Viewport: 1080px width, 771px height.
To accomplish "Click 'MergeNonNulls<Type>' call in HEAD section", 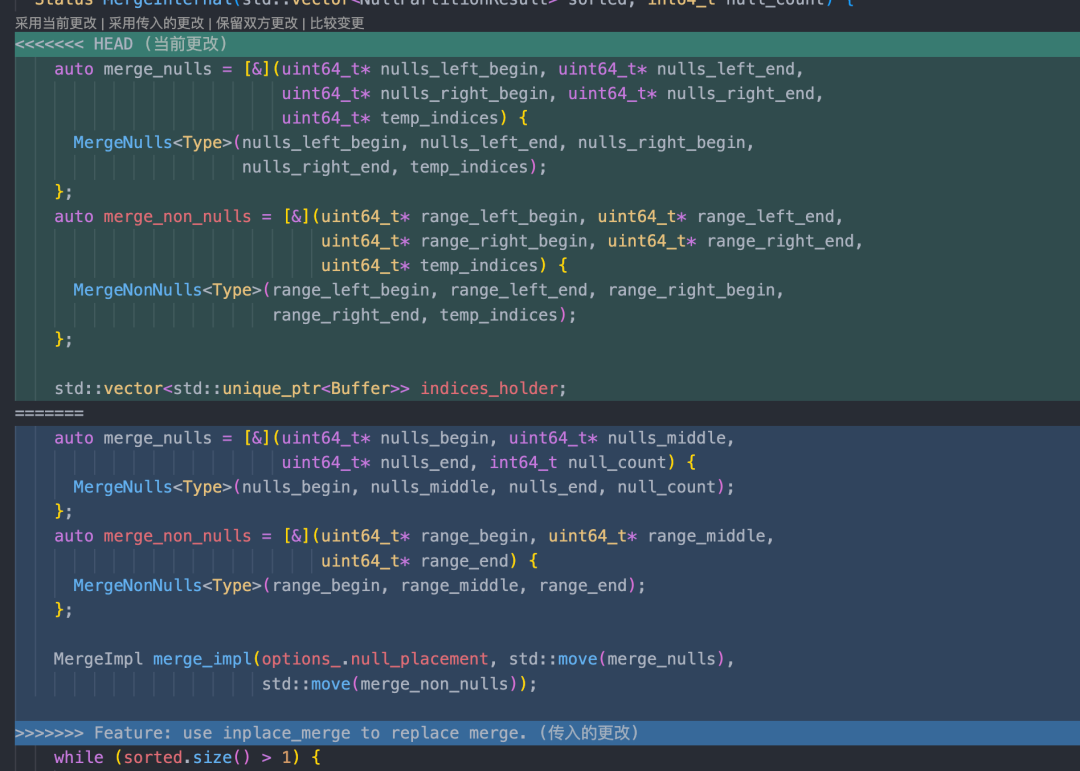I will pos(168,290).
